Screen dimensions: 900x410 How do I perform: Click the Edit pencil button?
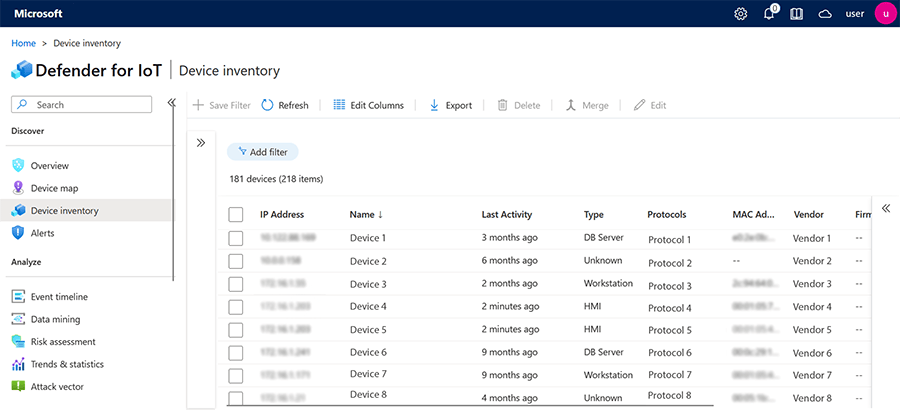pyautogui.click(x=650, y=106)
